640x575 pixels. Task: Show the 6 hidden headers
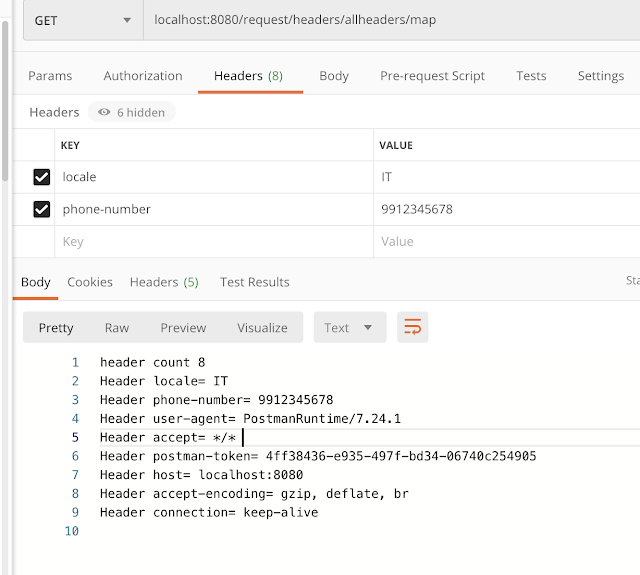(132, 112)
